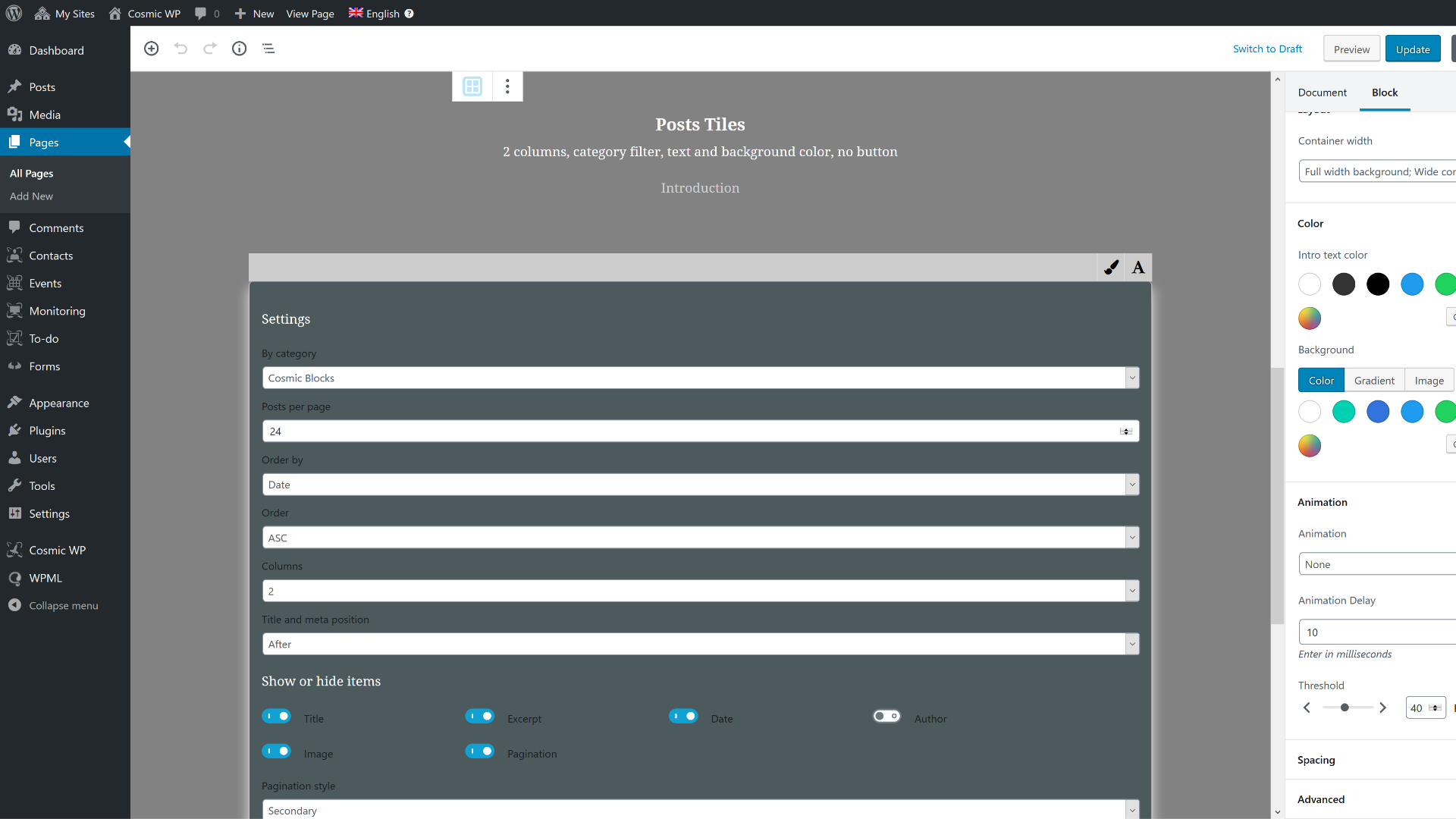
Task: Open the Columns dropdown
Action: 700,591
